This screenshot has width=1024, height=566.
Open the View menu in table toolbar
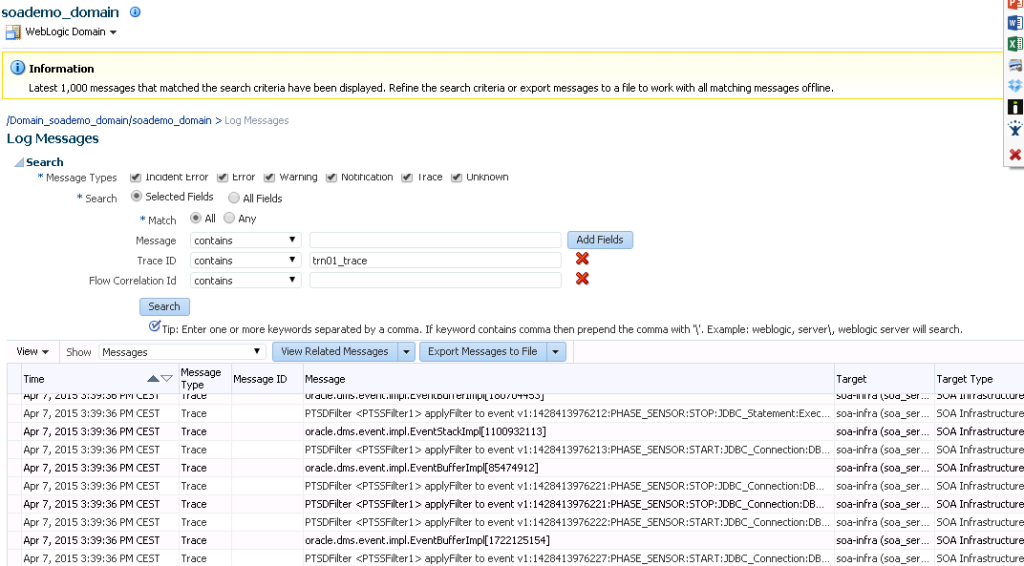coord(33,352)
